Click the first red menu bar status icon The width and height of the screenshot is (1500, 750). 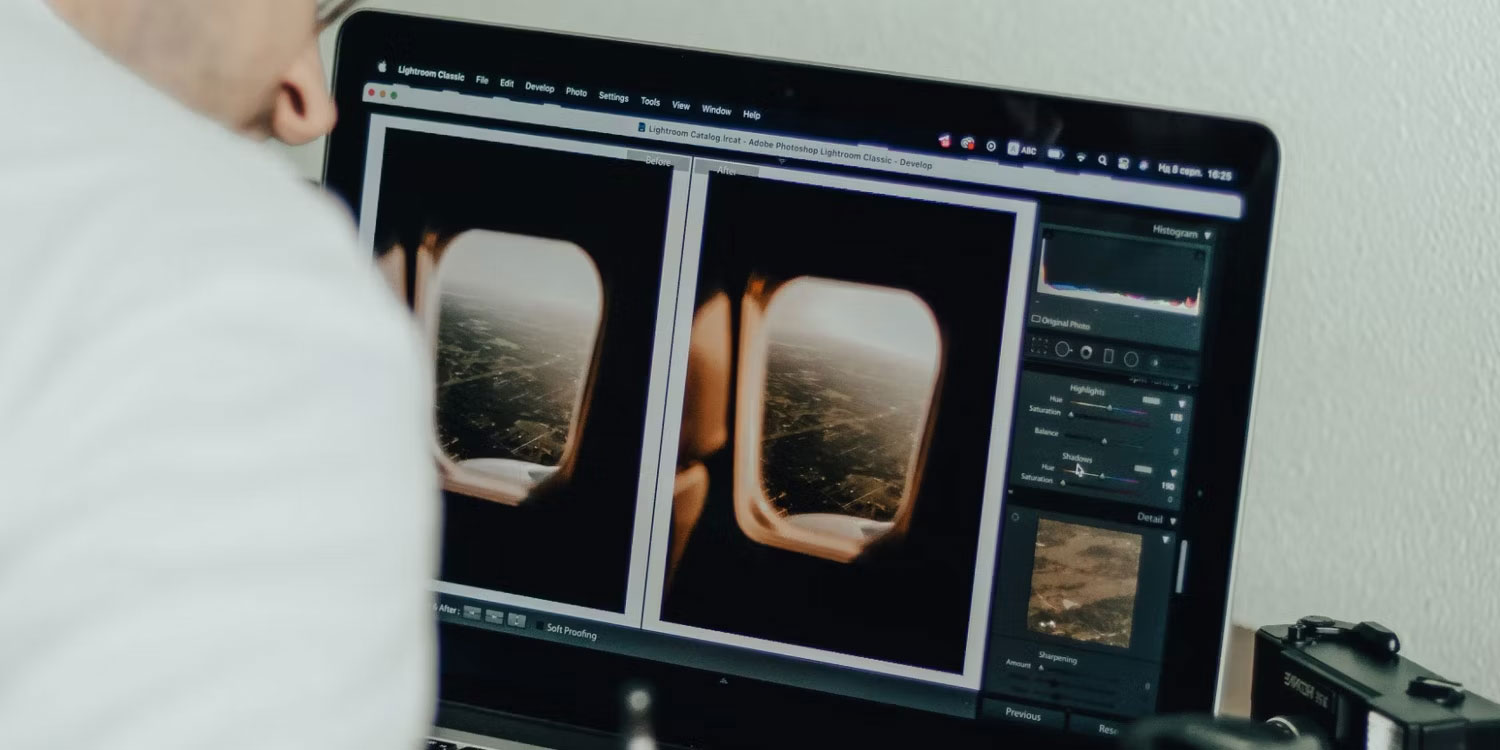[944, 140]
